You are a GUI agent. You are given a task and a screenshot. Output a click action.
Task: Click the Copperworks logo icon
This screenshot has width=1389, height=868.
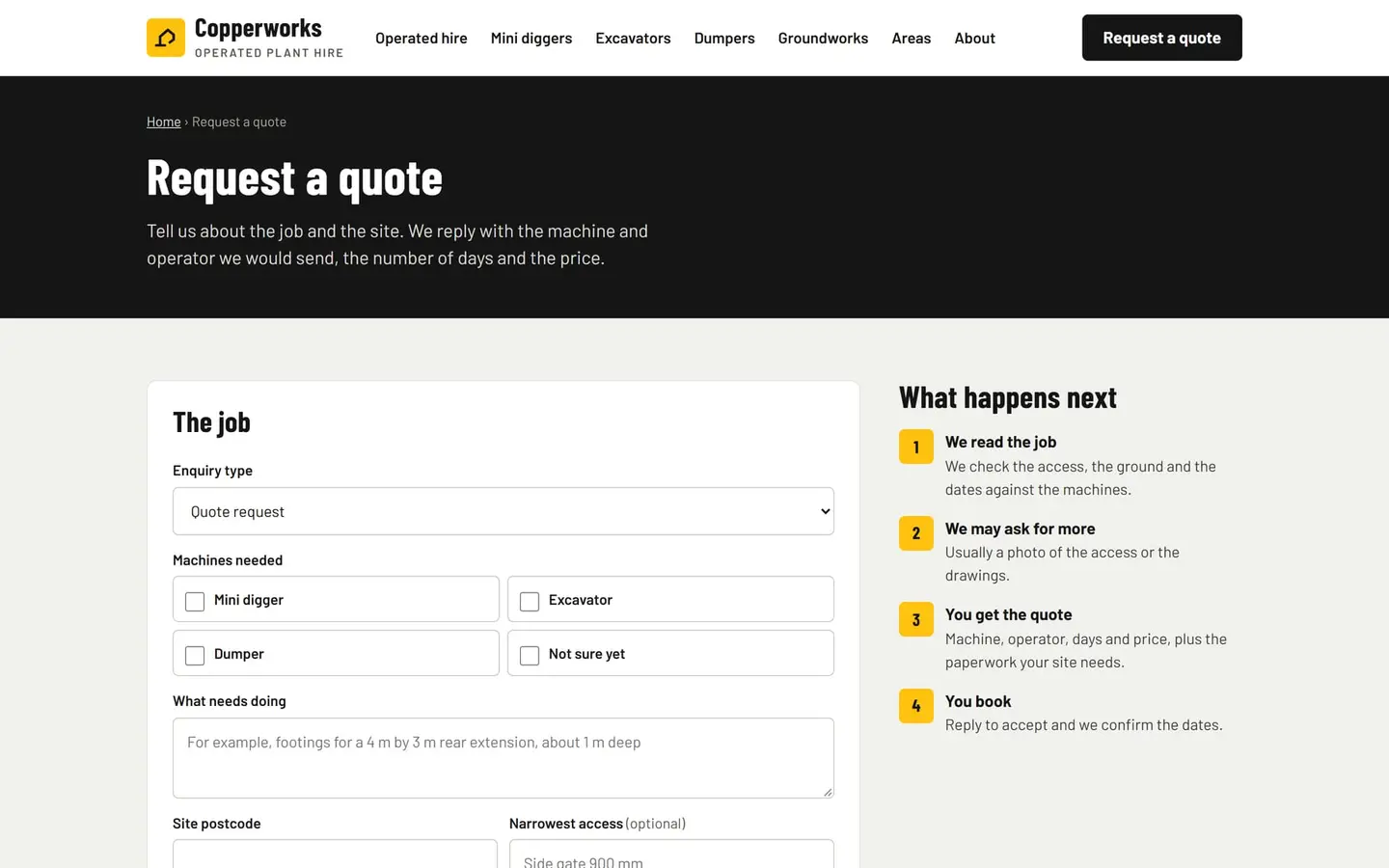166,38
